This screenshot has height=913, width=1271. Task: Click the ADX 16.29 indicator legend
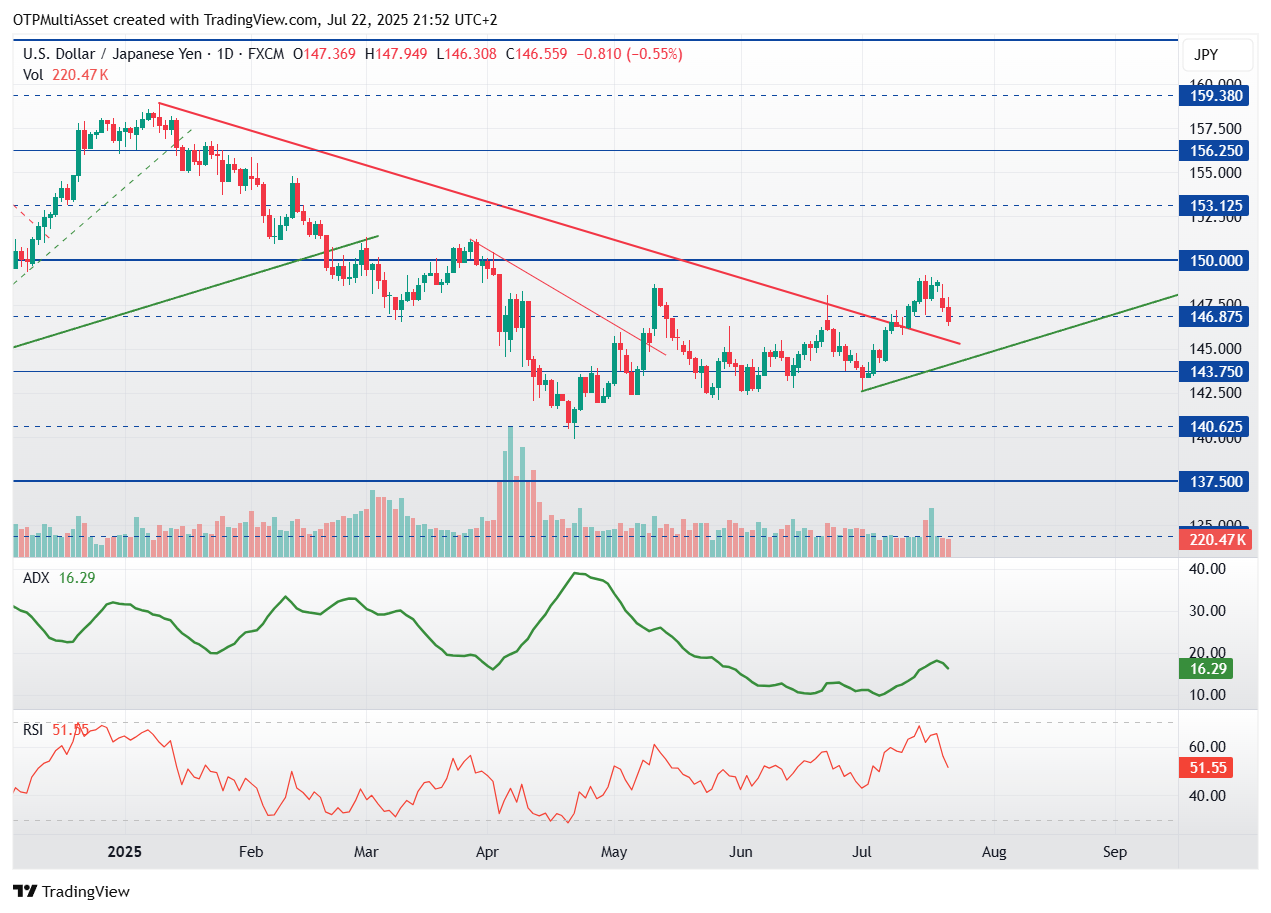click(59, 577)
